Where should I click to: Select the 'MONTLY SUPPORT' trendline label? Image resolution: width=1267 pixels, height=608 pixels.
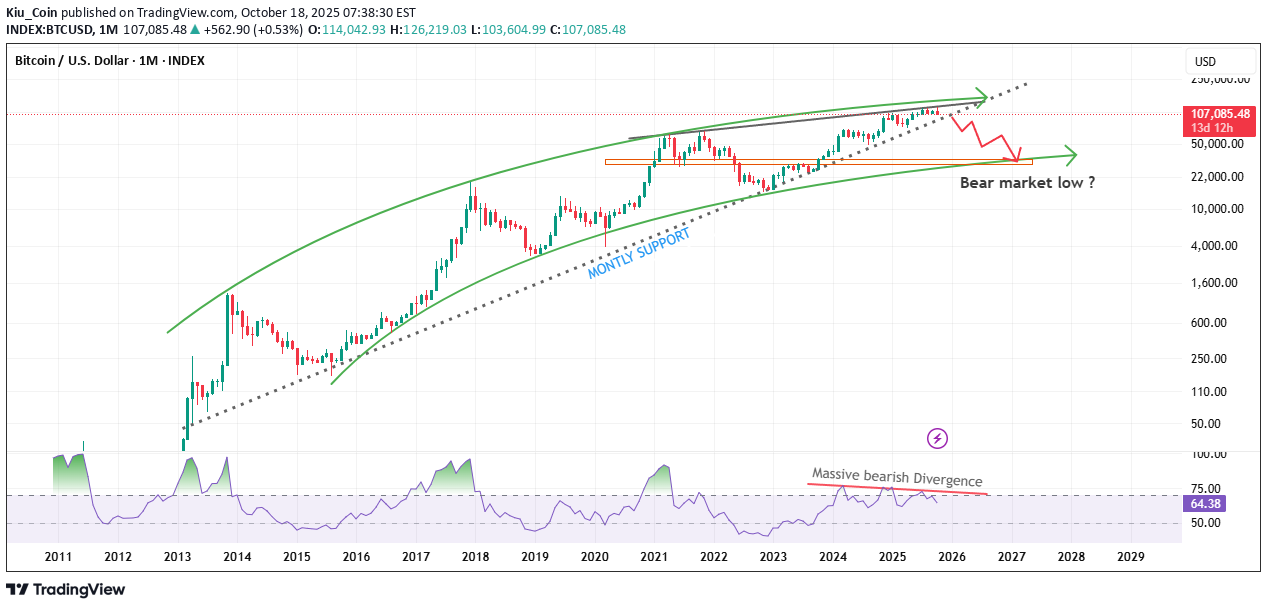(638, 254)
